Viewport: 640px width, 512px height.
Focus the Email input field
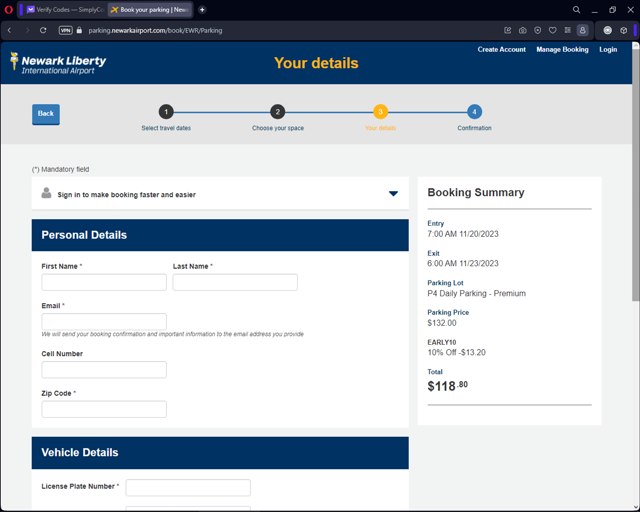pyautogui.click(x=104, y=321)
